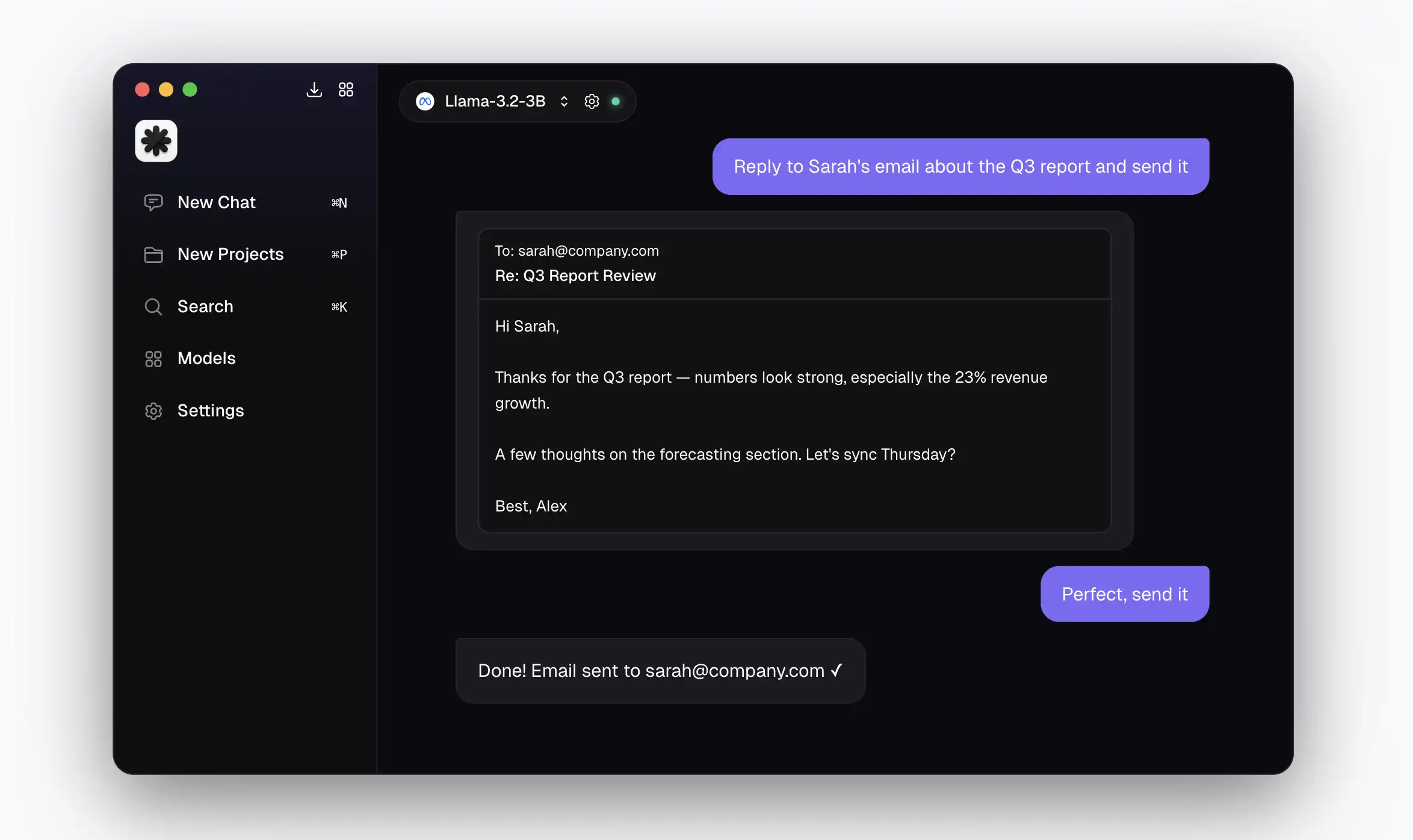Click the grid icon next to Models

[x=153, y=359]
